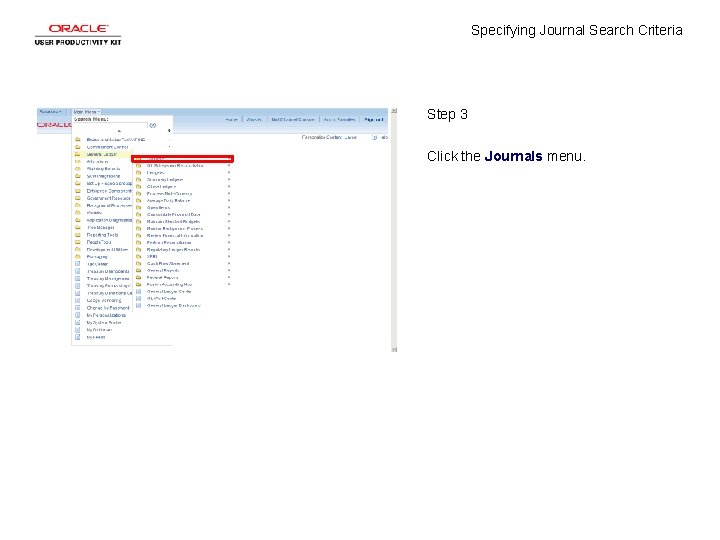Click the Reporting Tools folder icon
720x540 pixels.
click(78, 235)
